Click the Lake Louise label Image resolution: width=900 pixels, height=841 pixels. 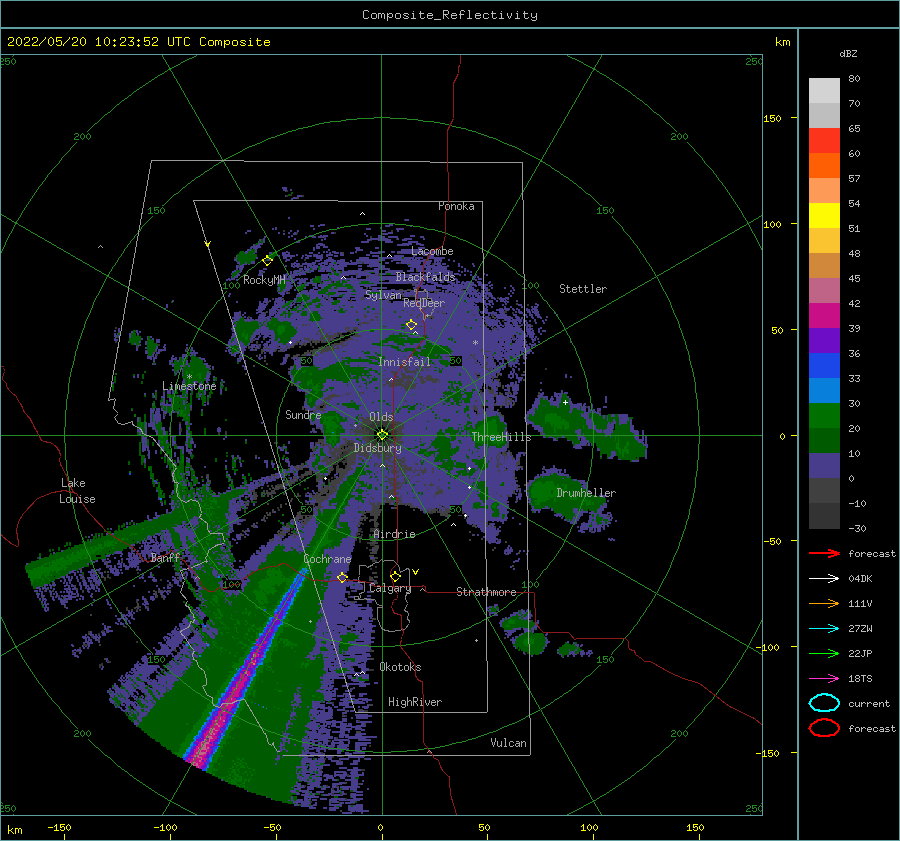(77, 491)
